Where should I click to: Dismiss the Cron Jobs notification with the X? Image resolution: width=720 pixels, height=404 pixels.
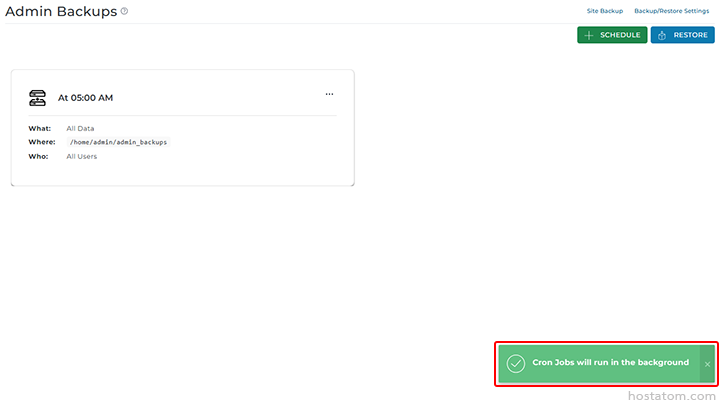coord(707,364)
